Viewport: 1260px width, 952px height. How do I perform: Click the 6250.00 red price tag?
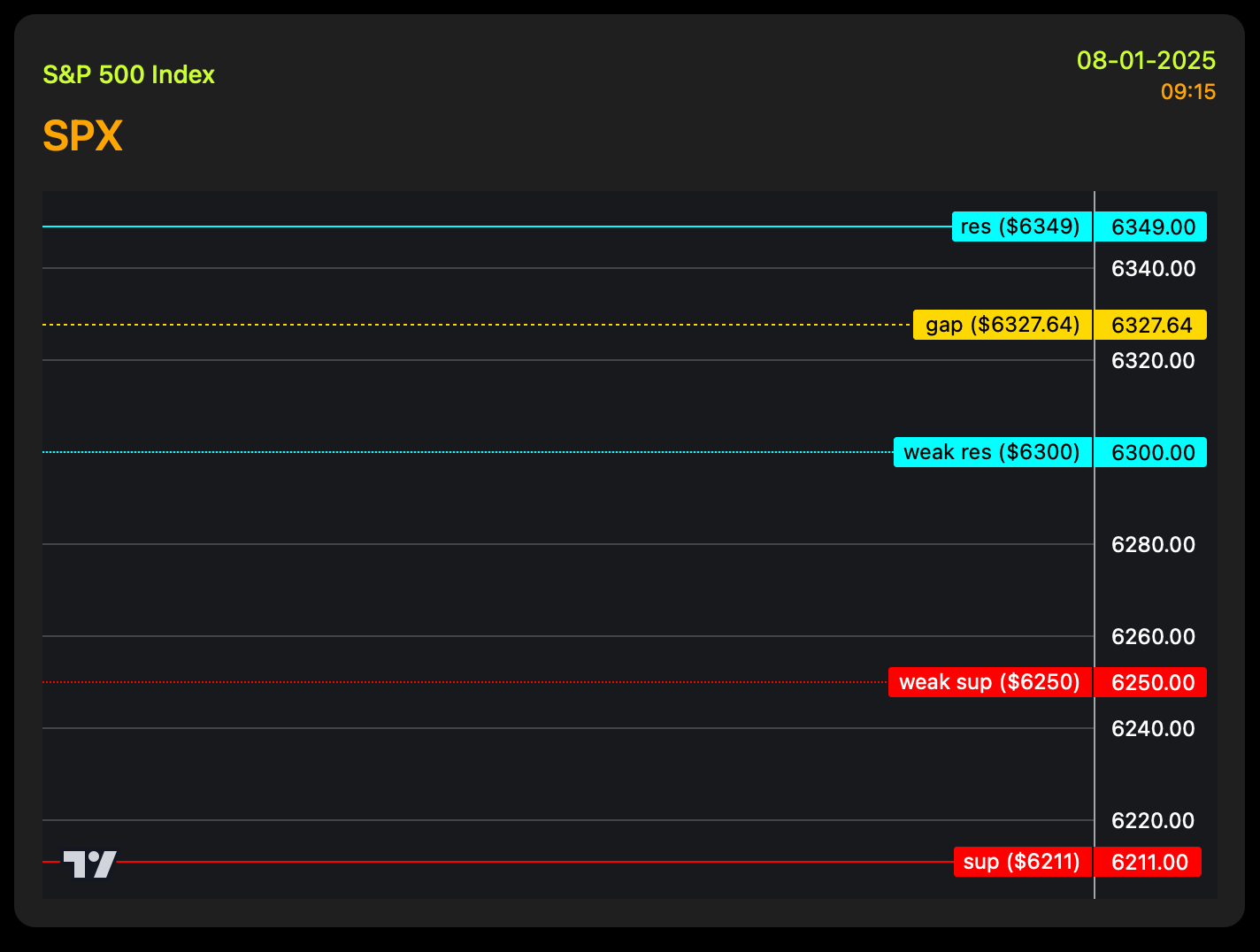pyautogui.click(x=1151, y=683)
